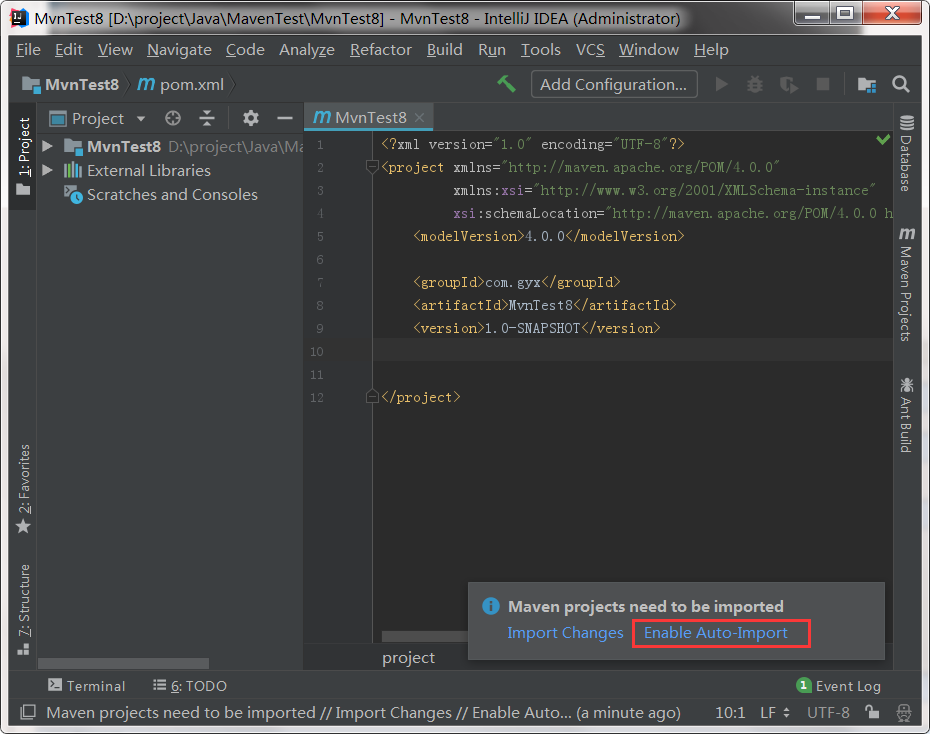
Task: Click artifactId MvnTest8 text on line 8
Action: [x=540, y=305]
